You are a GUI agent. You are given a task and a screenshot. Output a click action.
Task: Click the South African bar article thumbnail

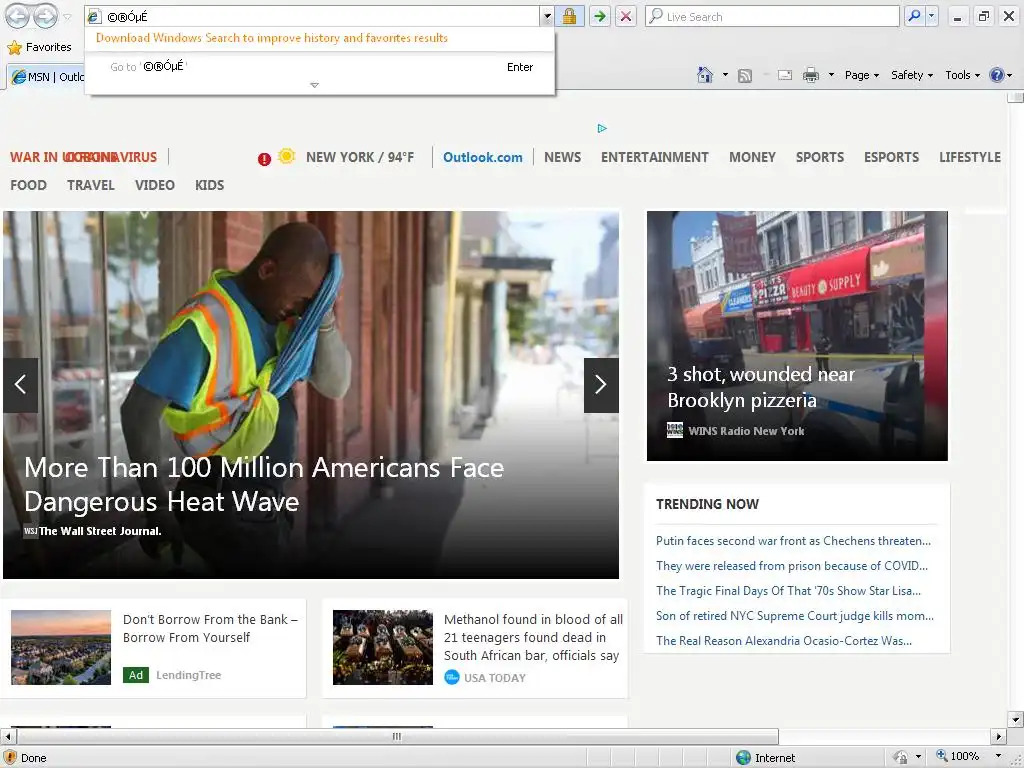[383, 647]
